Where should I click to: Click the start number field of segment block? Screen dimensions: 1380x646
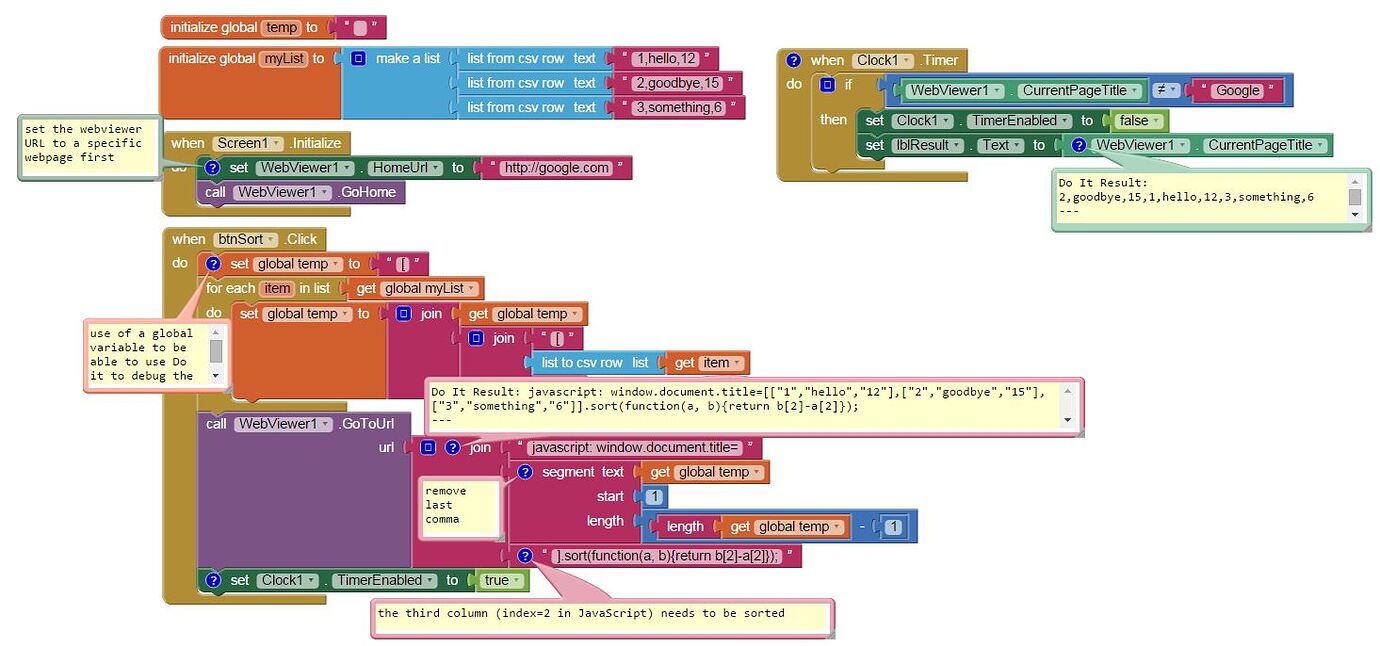coord(654,497)
